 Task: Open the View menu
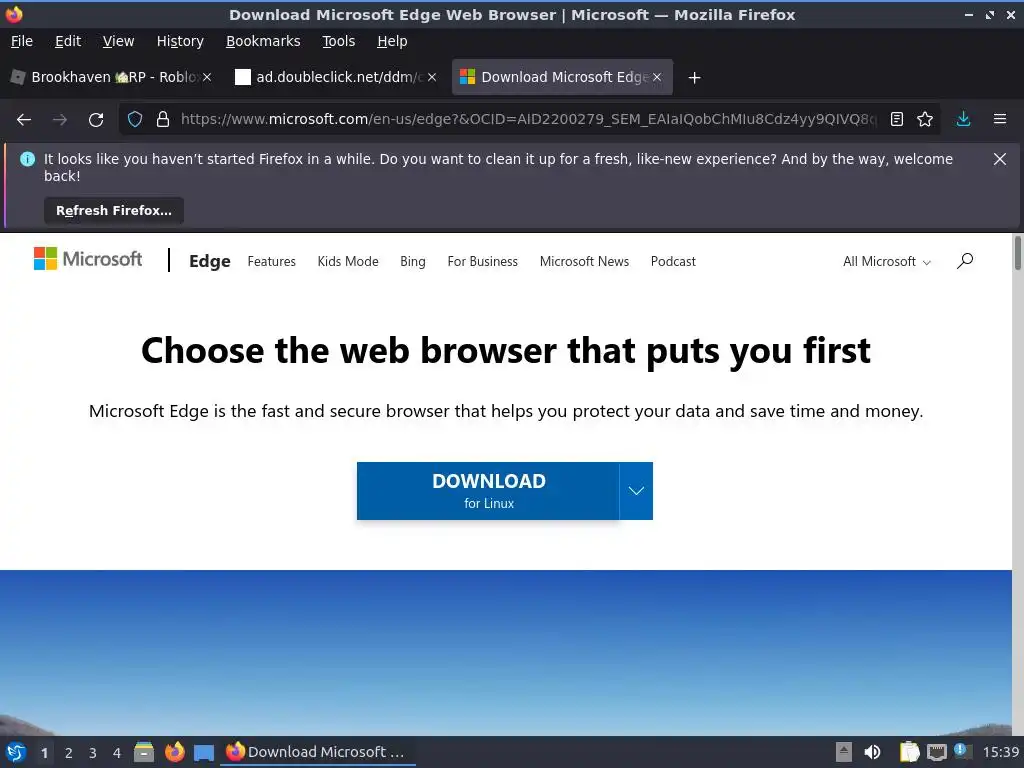tap(118, 41)
